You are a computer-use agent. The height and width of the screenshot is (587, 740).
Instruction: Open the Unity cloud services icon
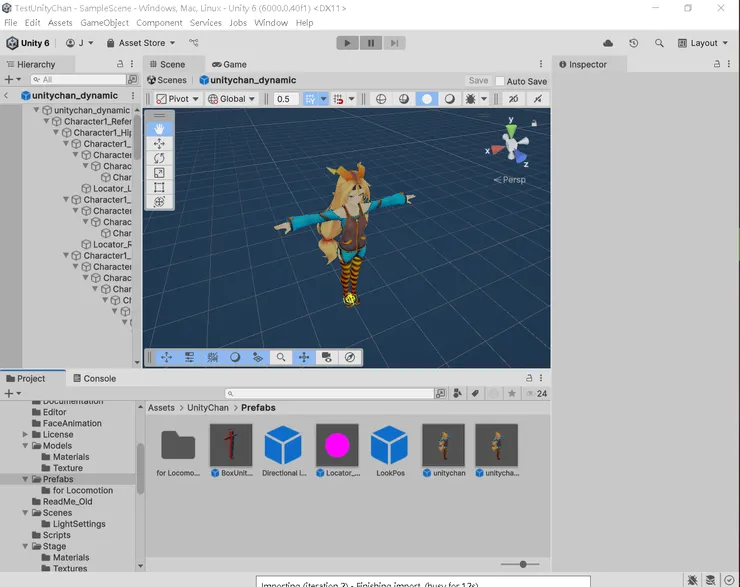[608, 43]
